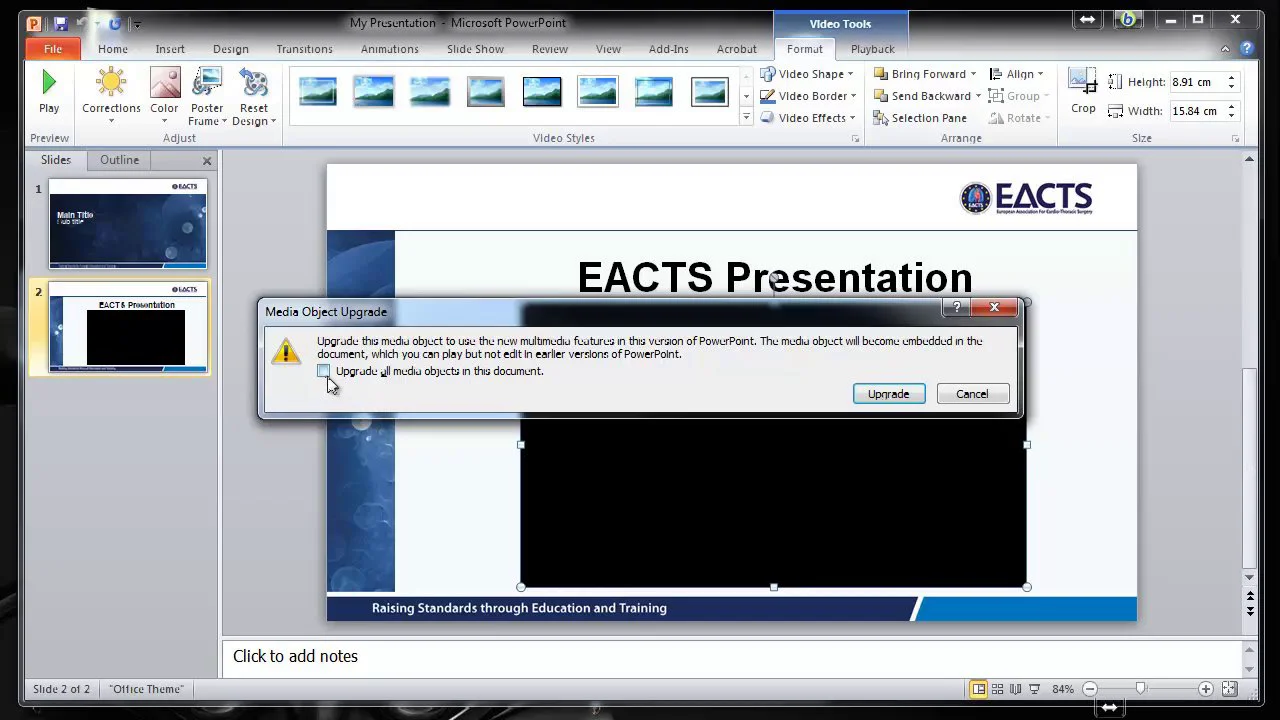Screen dimensions: 1280x720
Task: Adjust the zoom slider in status bar
Action: pyautogui.click(x=1141, y=689)
